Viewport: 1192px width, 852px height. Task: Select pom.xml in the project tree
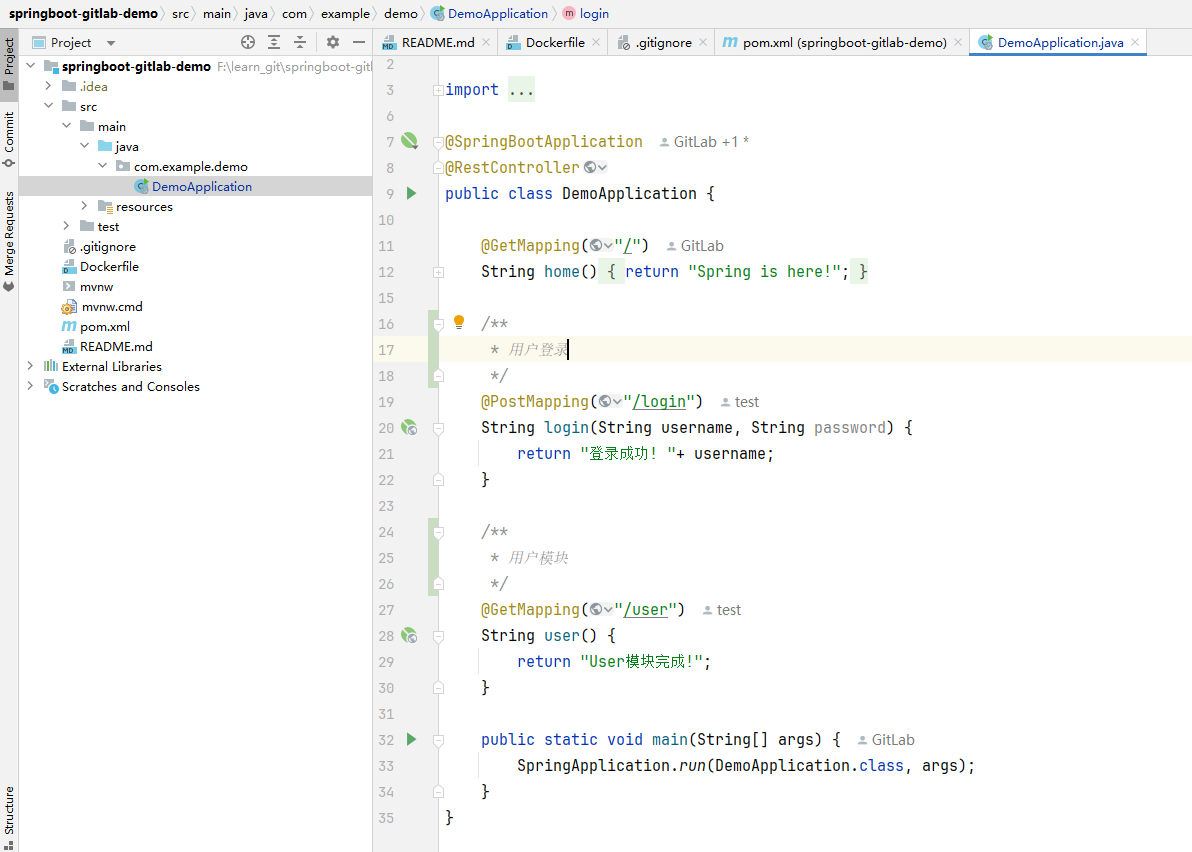pyautogui.click(x=105, y=327)
